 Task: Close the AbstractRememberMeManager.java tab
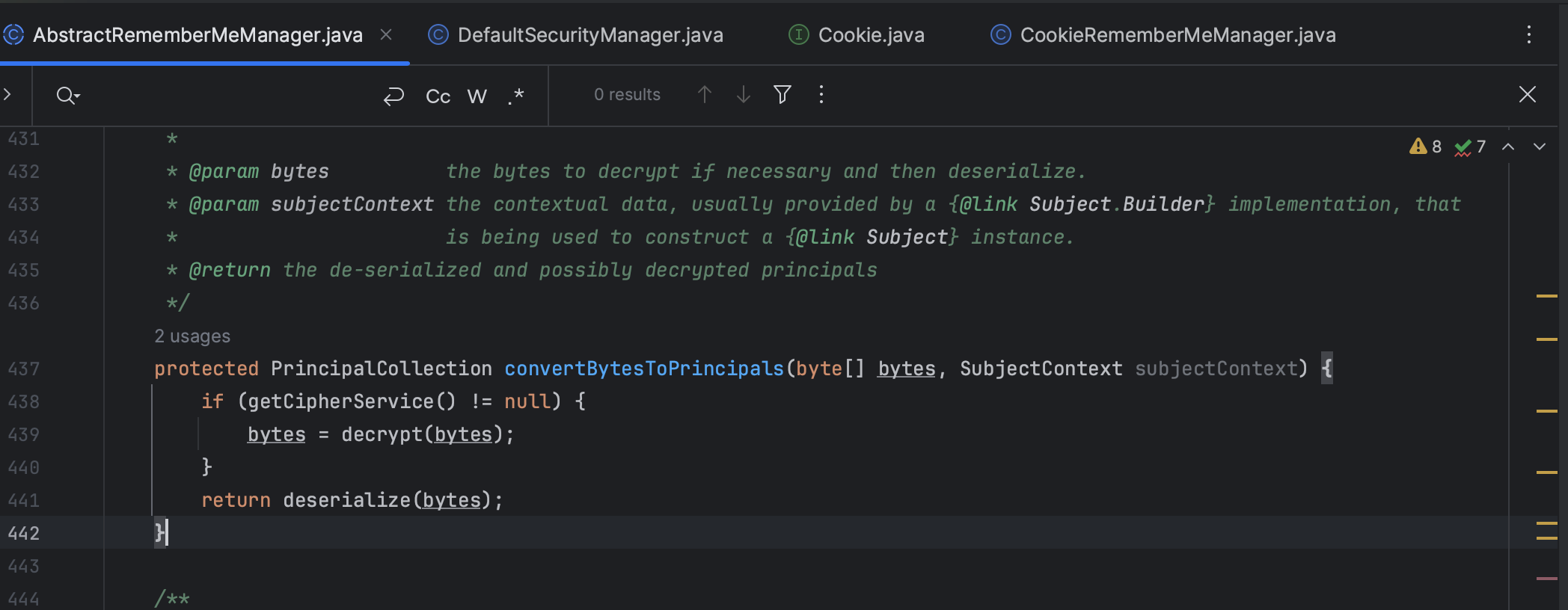[x=386, y=34]
